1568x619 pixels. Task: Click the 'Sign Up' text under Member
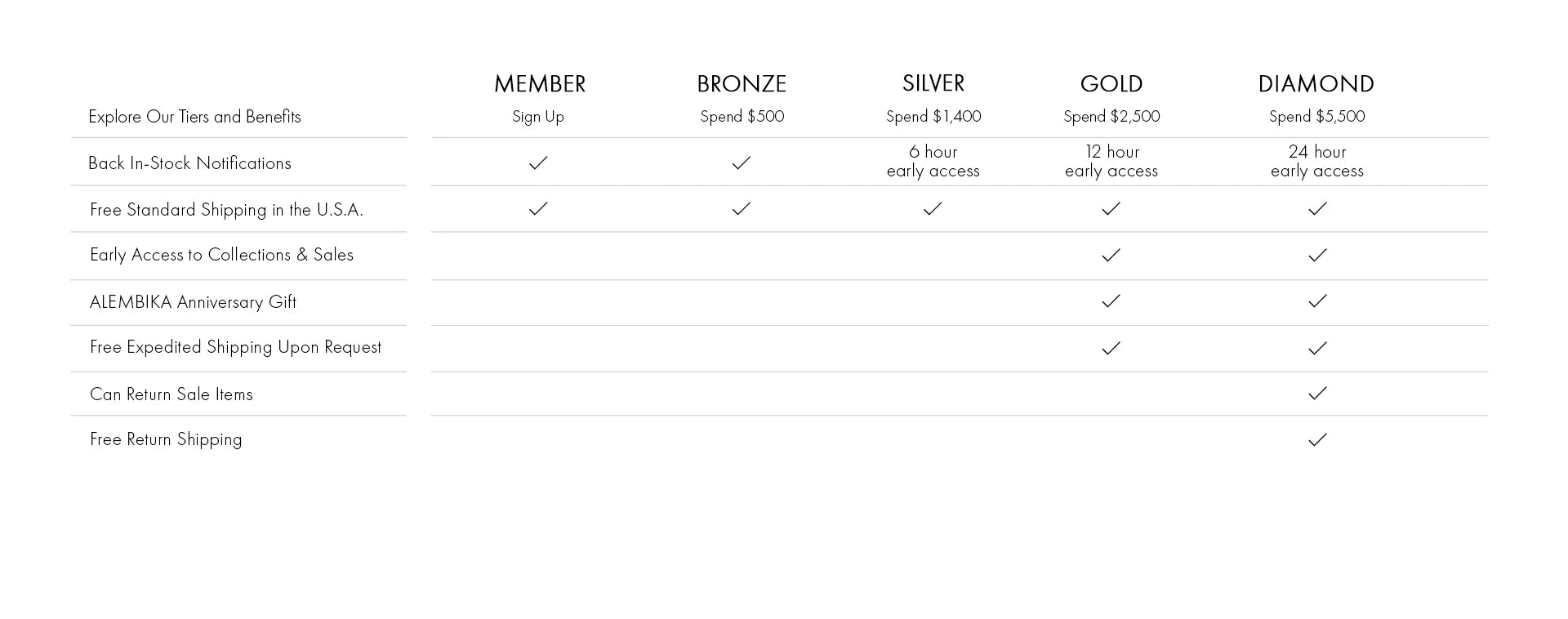[538, 117]
